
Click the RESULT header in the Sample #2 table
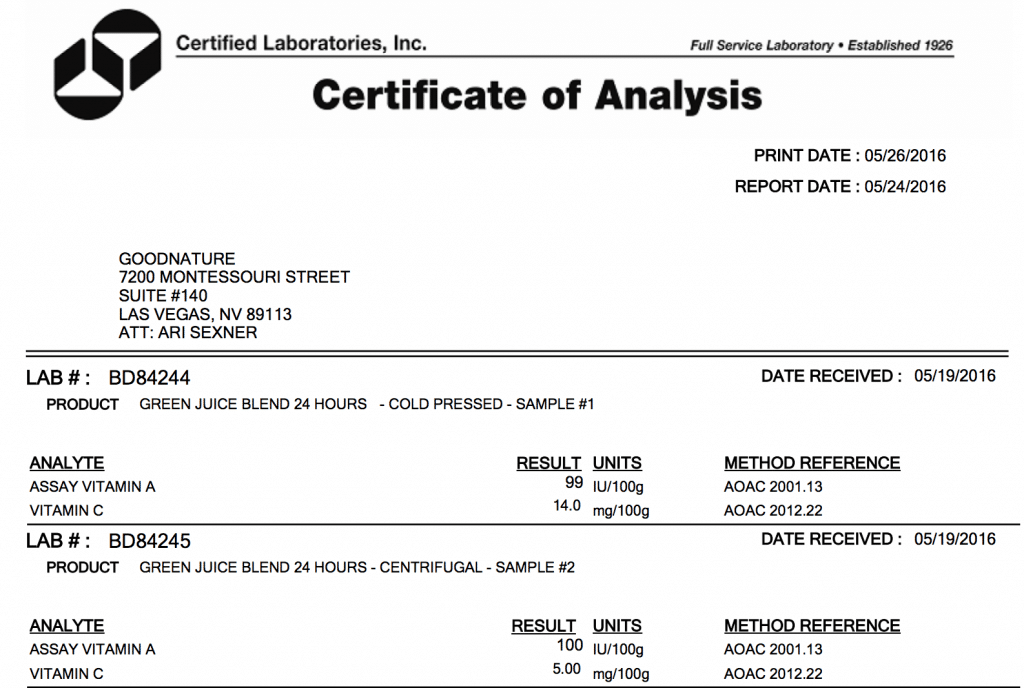(x=543, y=625)
